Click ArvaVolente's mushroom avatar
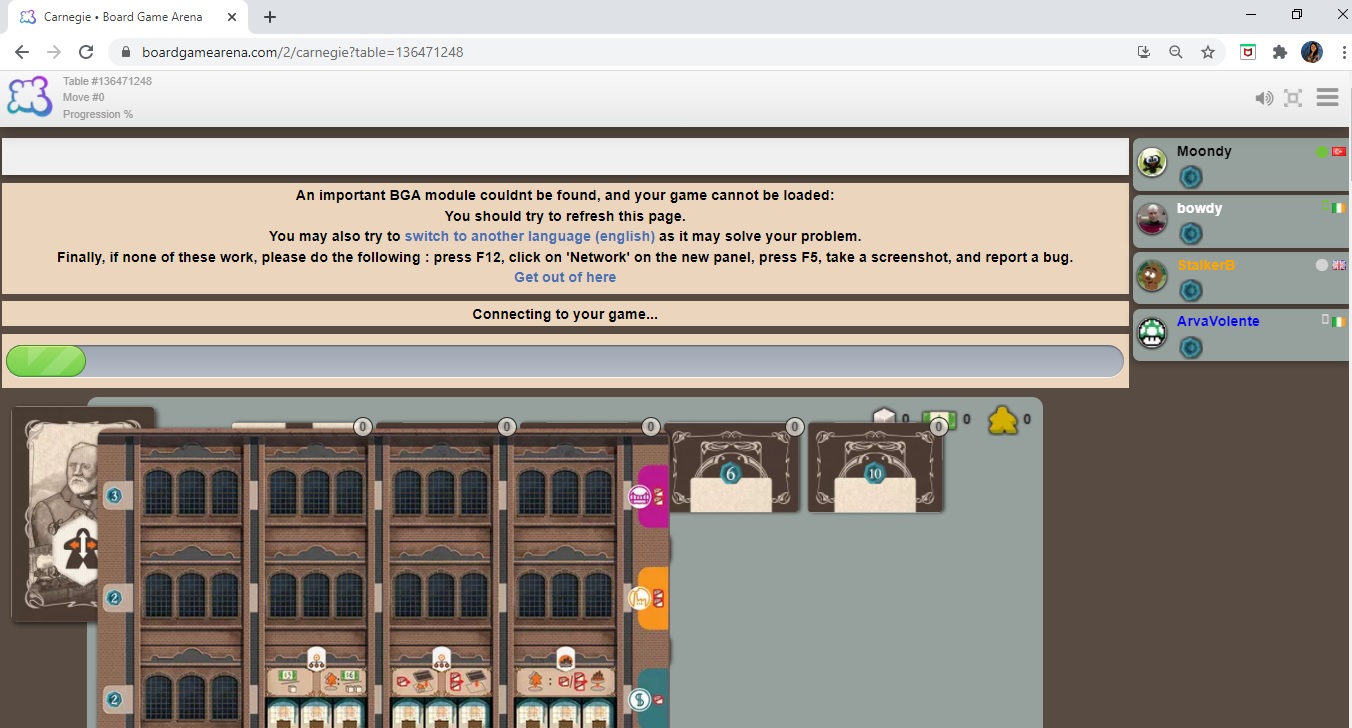This screenshot has height=728, width=1352. (1153, 332)
